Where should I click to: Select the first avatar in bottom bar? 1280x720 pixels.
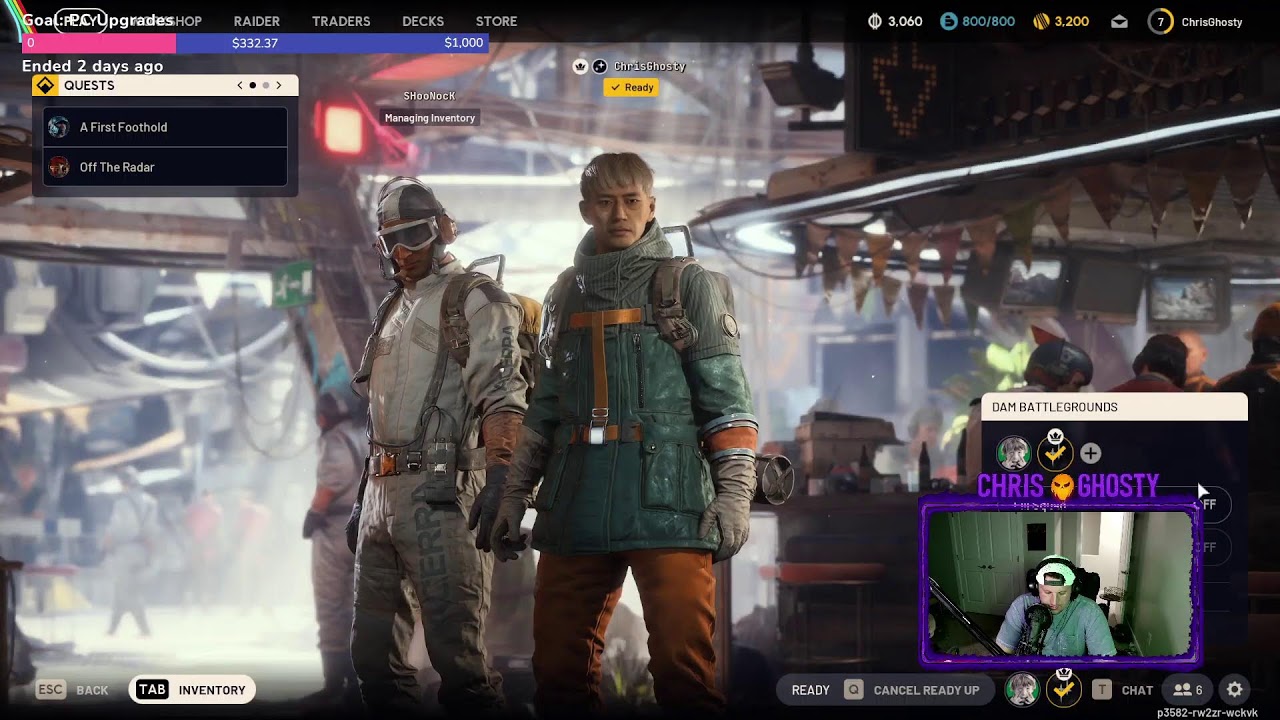click(1022, 690)
